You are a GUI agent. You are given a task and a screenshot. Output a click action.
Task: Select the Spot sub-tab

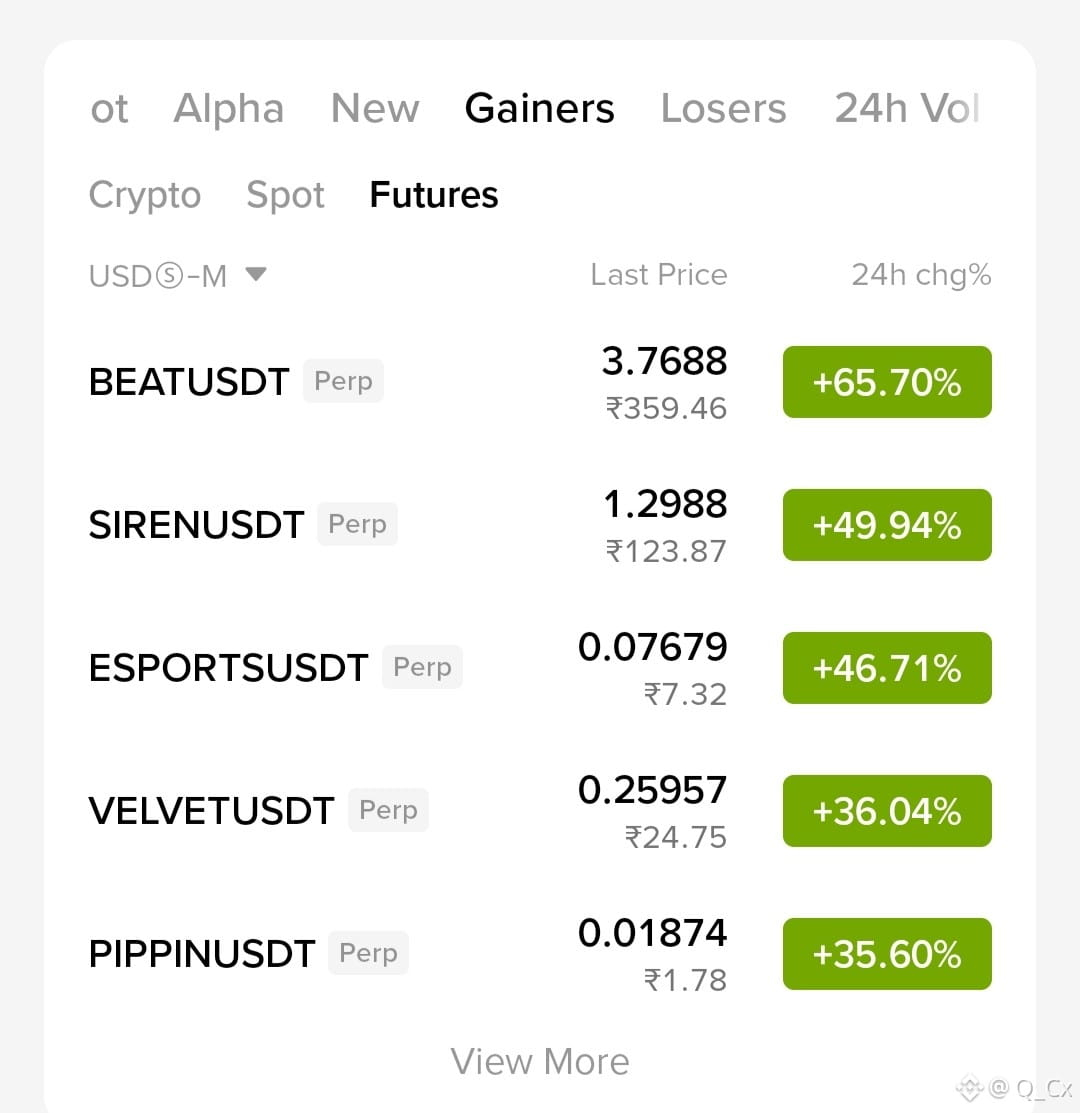point(285,195)
